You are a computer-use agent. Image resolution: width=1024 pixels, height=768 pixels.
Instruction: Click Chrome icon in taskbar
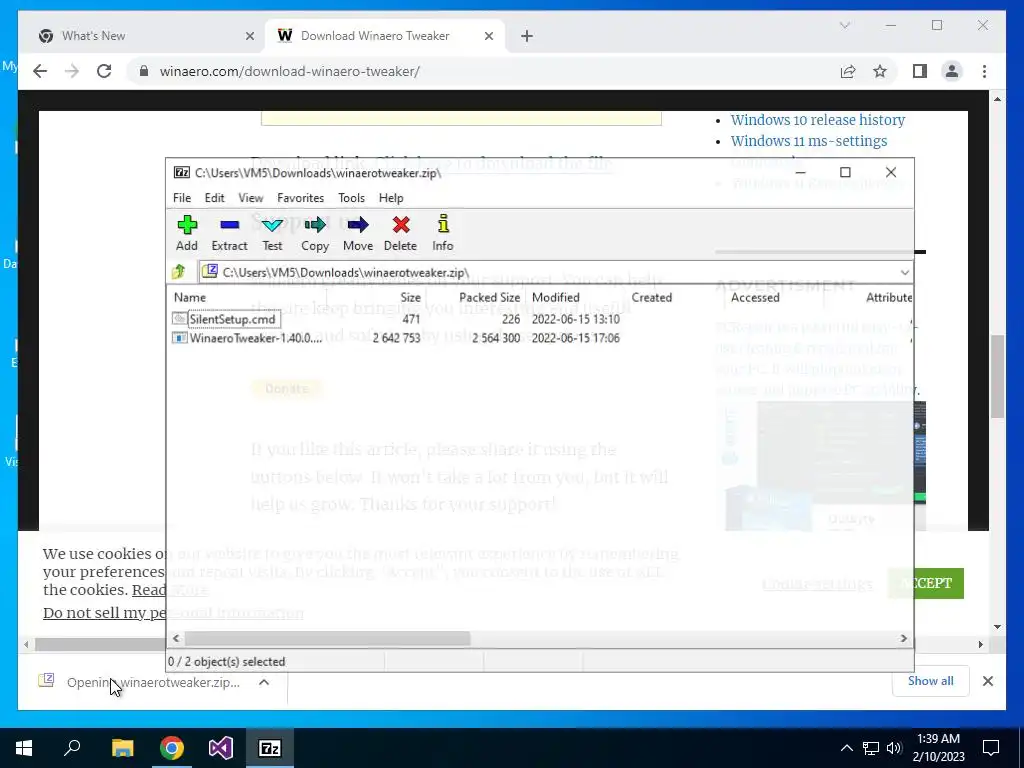(172, 748)
